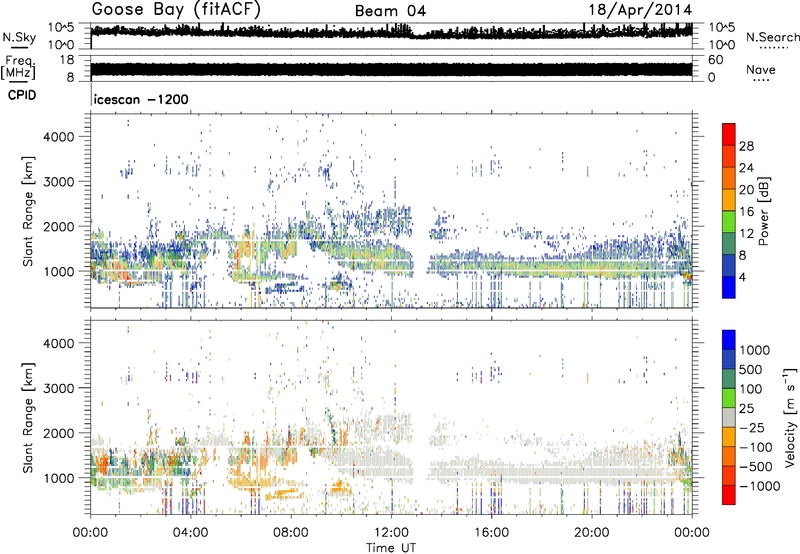Click the '60' Nave axis tick
Image resolution: width=800 pixels, height=554 pixels.
(x=715, y=60)
